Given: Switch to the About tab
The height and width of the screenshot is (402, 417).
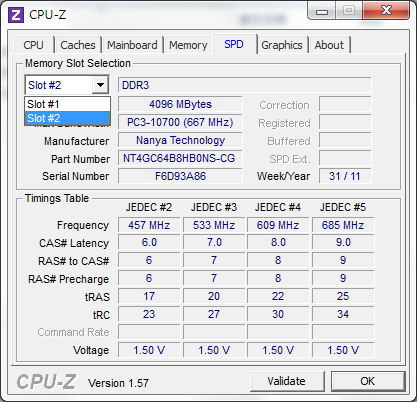Looking at the screenshot, I should 329,45.
